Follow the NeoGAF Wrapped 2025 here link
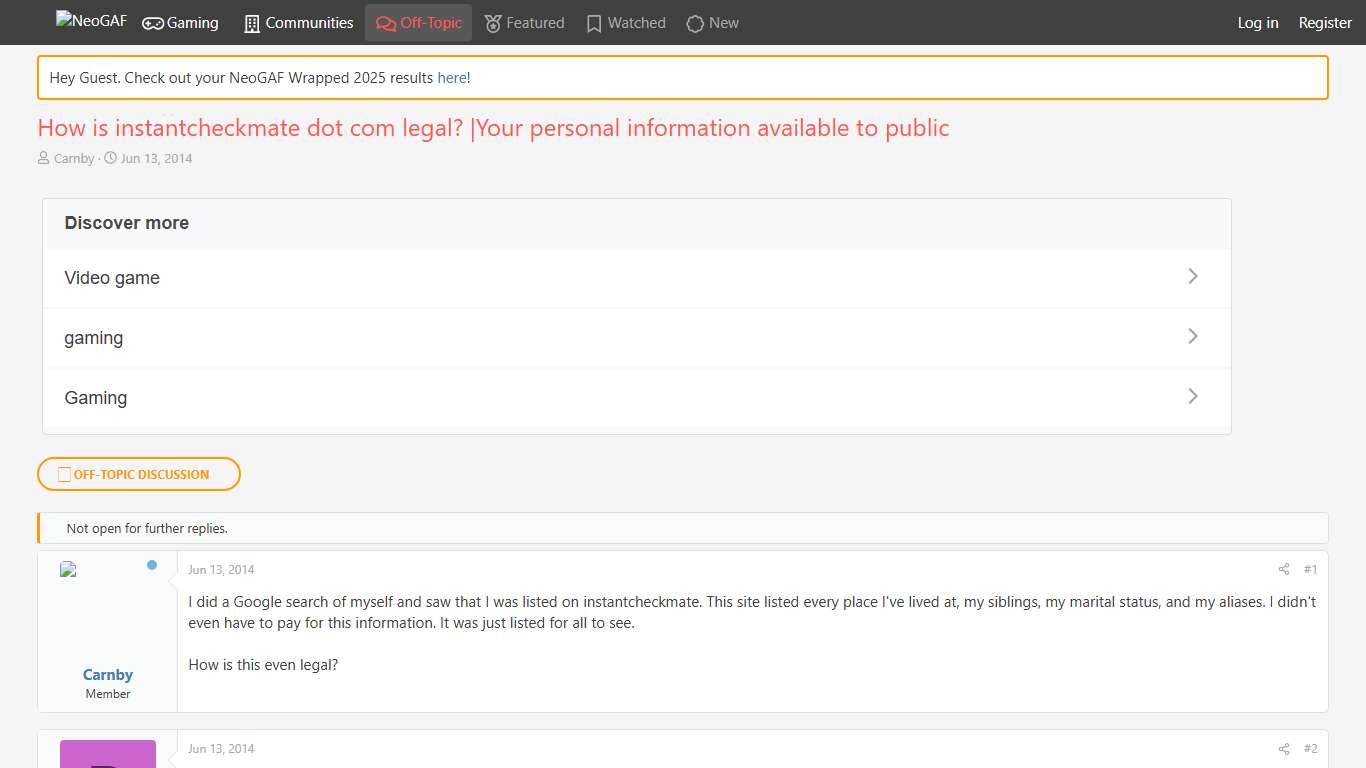 (451, 77)
